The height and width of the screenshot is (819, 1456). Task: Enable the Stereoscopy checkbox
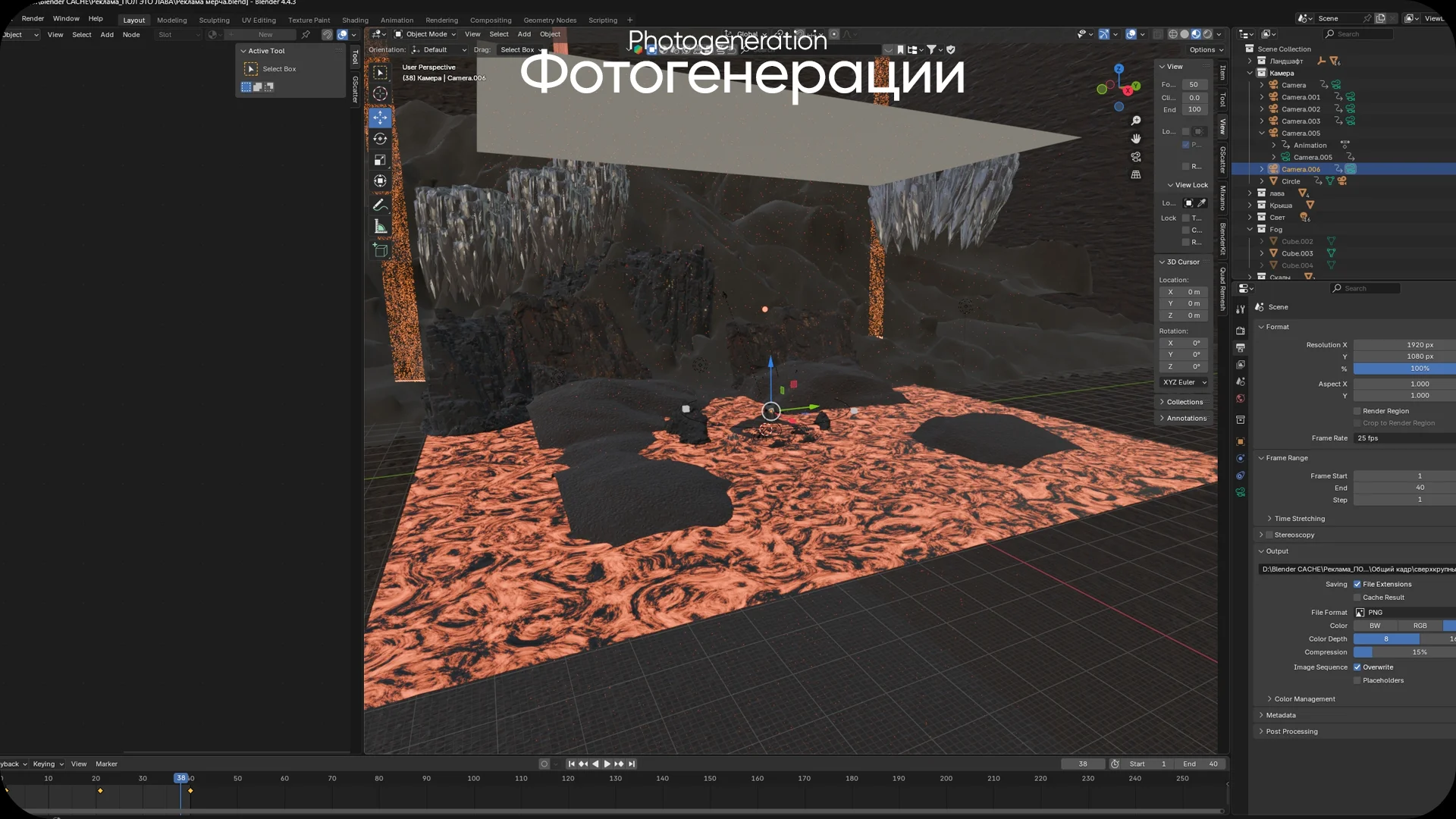coord(1269,535)
